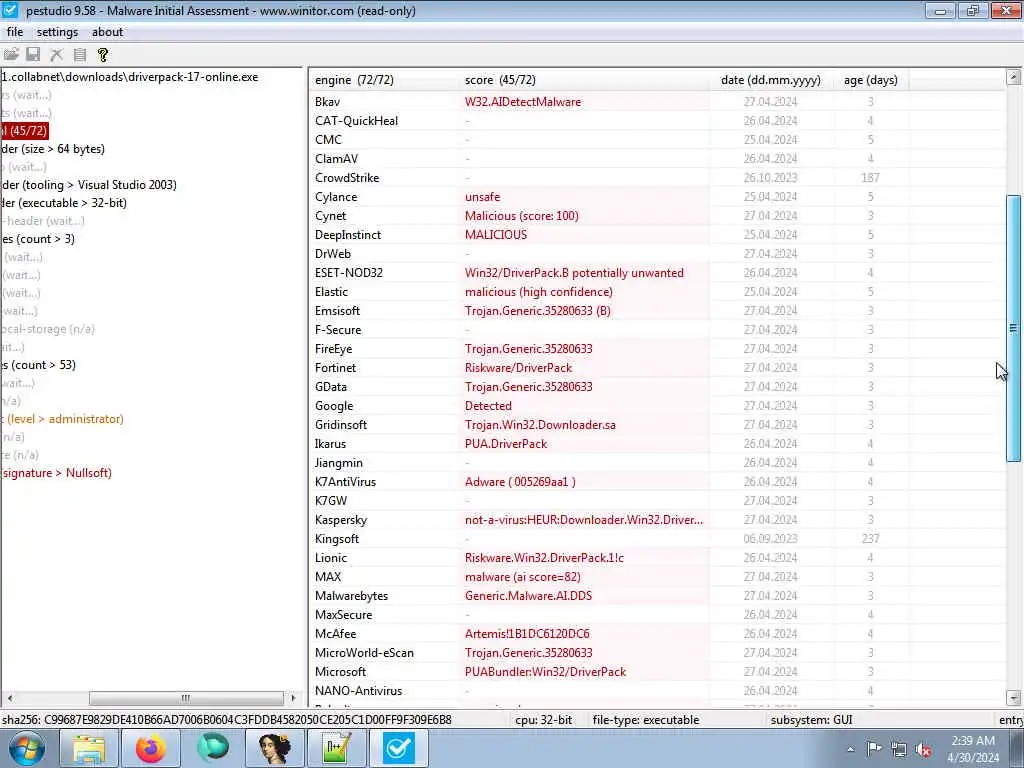The width and height of the screenshot is (1024, 768).
Task: Click the muted volume tray icon
Action: pyautogui.click(x=923, y=749)
